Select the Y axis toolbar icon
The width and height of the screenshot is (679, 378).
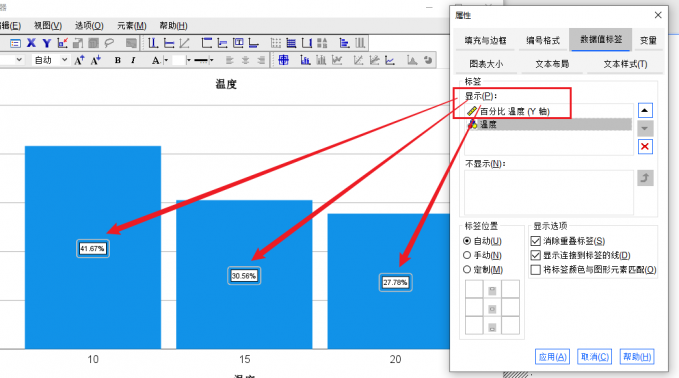pyautogui.click(x=47, y=43)
